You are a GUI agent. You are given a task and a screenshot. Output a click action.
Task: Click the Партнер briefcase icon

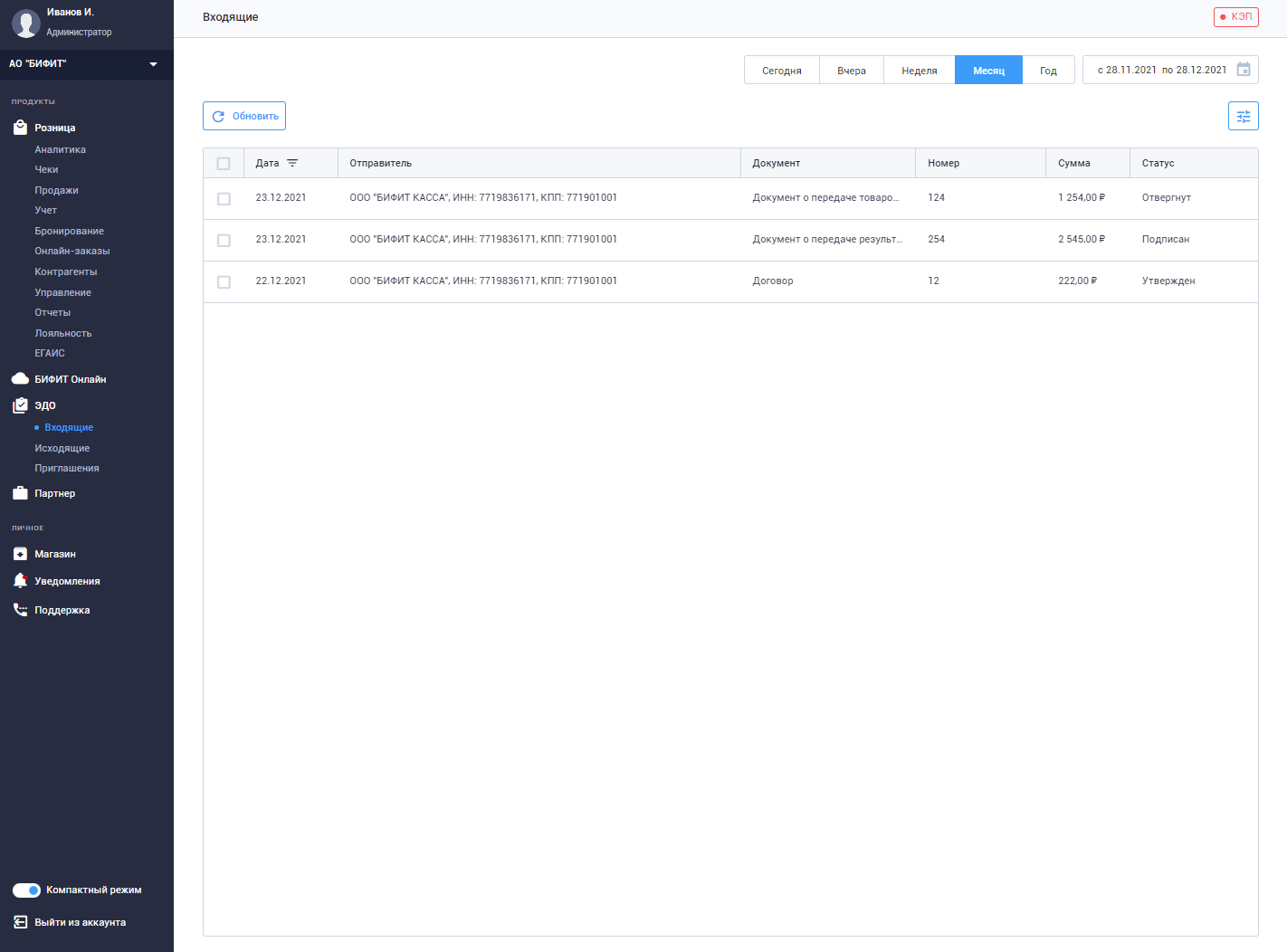[x=20, y=493]
